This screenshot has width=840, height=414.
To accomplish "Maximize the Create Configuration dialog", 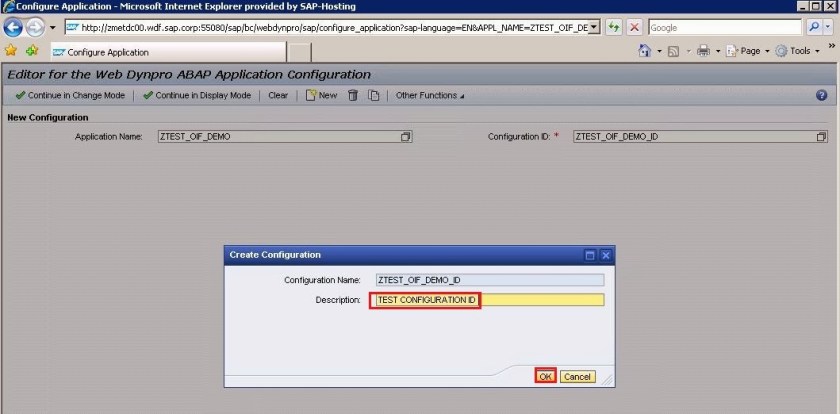I will [590, 255].
